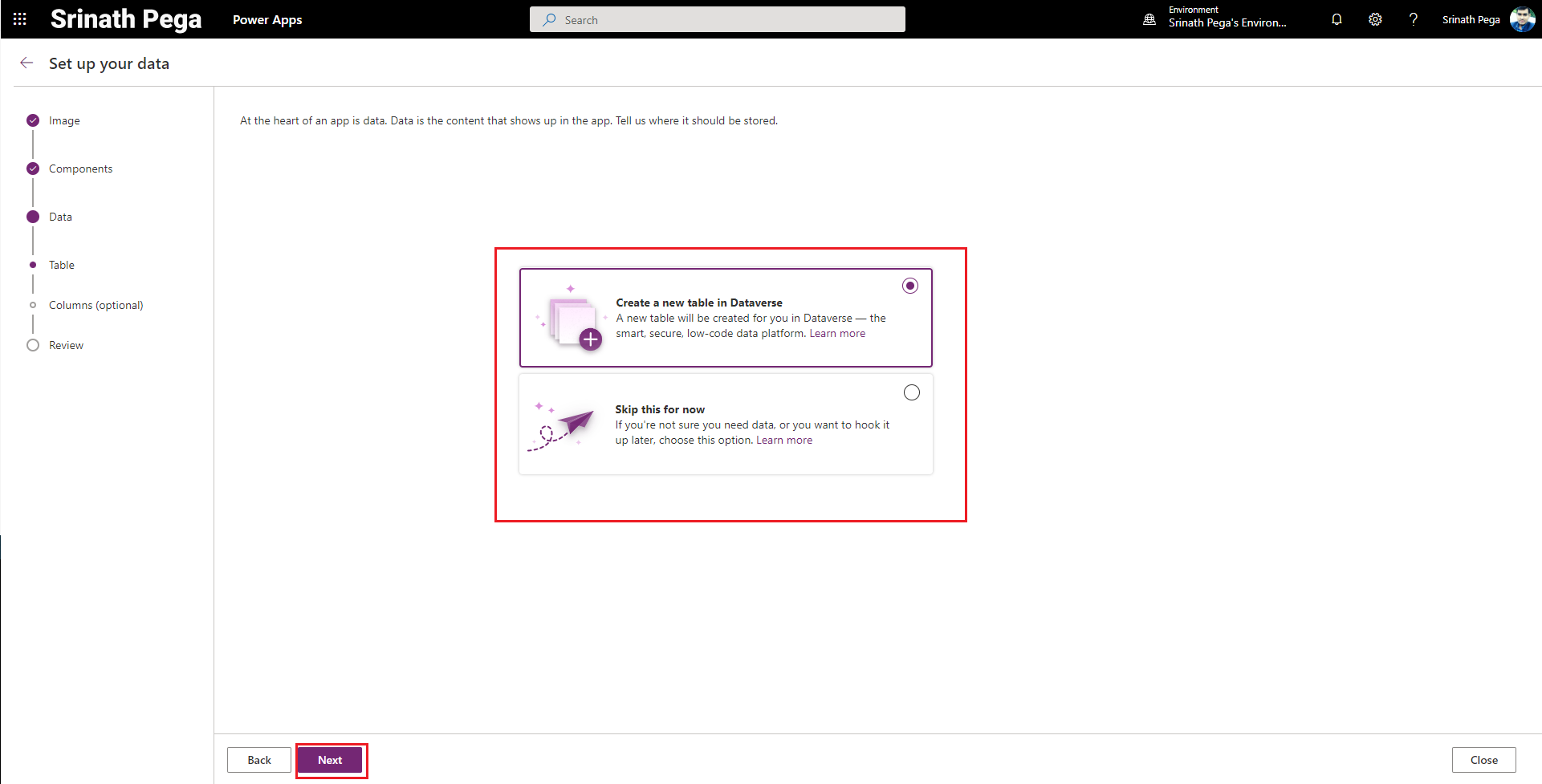Click the Close button
The width and height of the screenshot is (1542, 784).
[x=1483, y=760]
